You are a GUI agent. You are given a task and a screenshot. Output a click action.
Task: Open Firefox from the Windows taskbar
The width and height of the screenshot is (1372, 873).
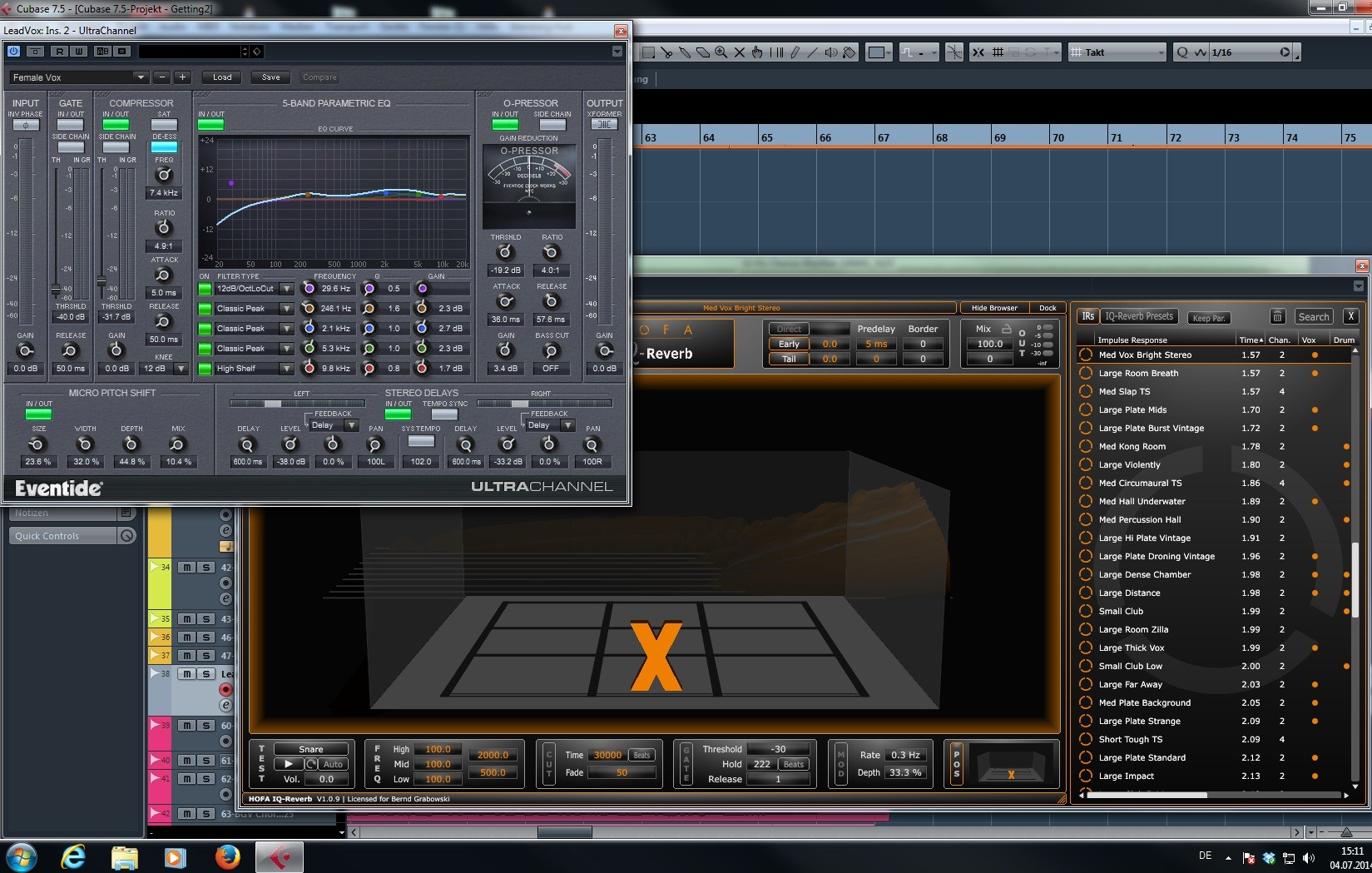(x=227, y=856)
